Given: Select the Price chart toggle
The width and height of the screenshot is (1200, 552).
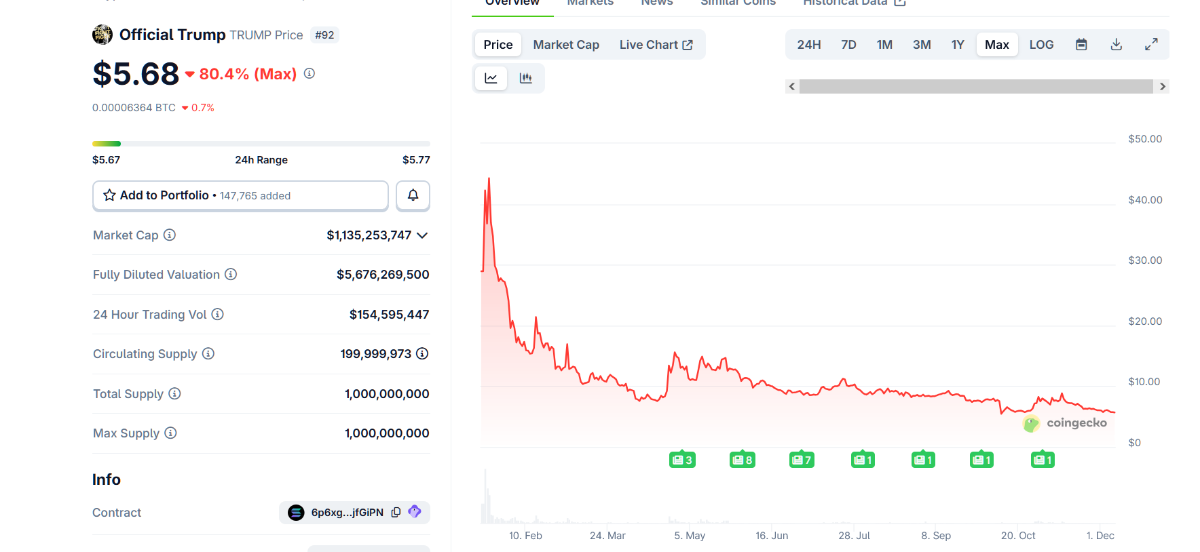Looking at the screenshot, I should 498,45.
